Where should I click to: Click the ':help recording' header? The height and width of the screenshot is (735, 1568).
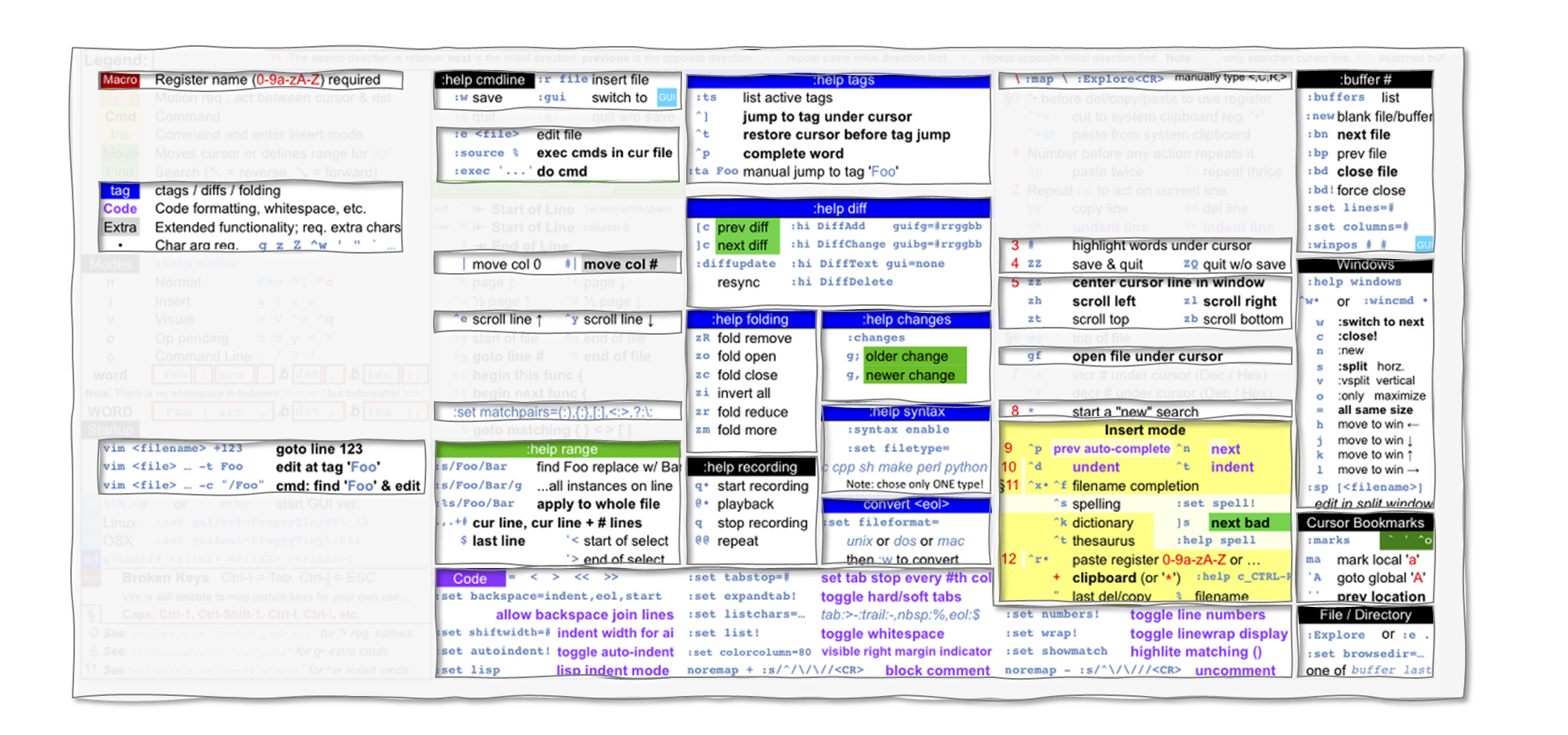750,467
